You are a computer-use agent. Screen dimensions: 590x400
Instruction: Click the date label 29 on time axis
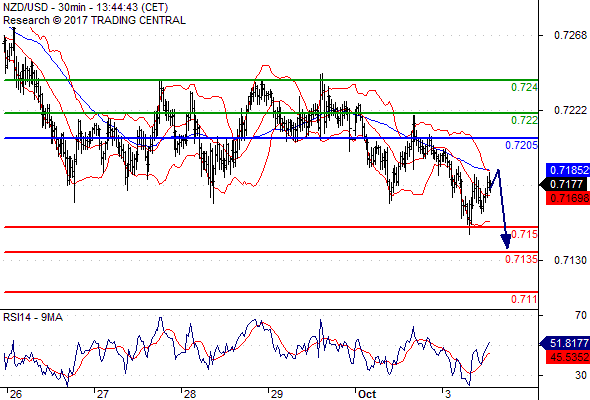click(277, 394)
